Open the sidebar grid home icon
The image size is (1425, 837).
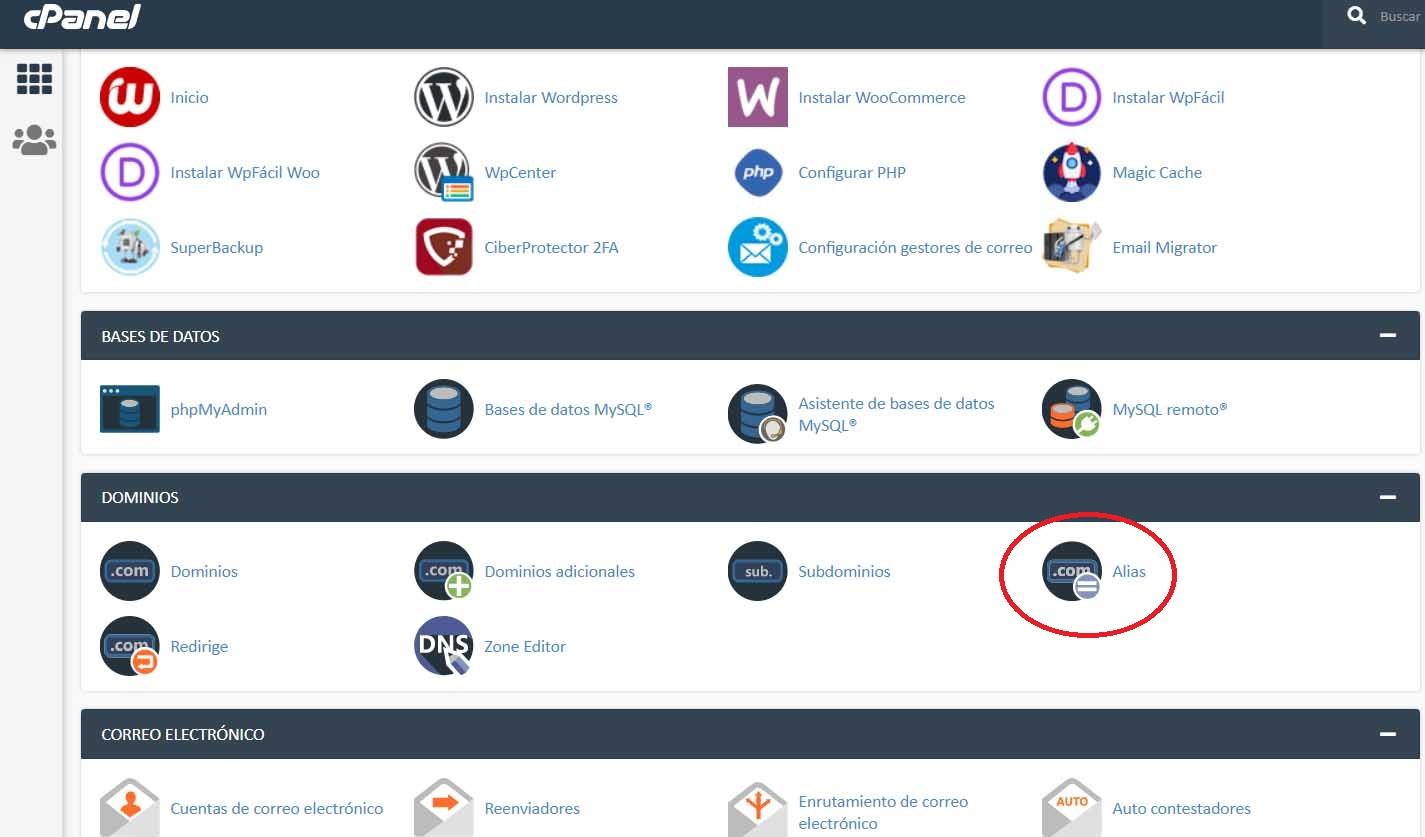coord(34,79)
